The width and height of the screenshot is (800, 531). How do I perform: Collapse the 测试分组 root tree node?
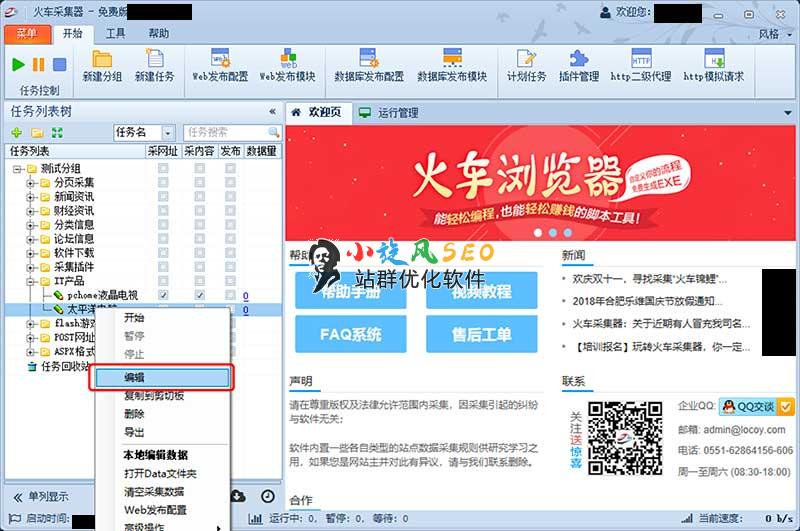pyautogui.click(x=17, y=169)
